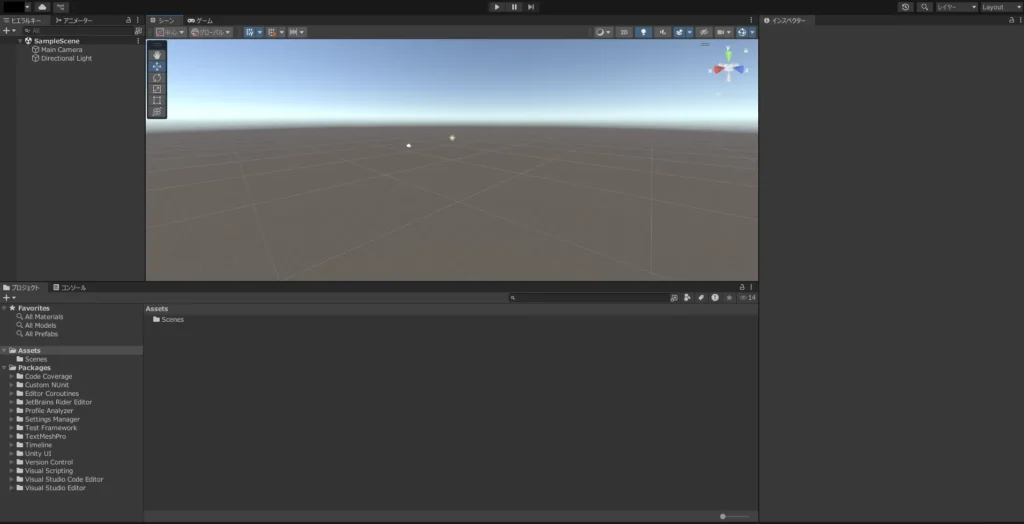Open Unity cloud services icon
Screen dimensions: 1024x524
[42, 7]
